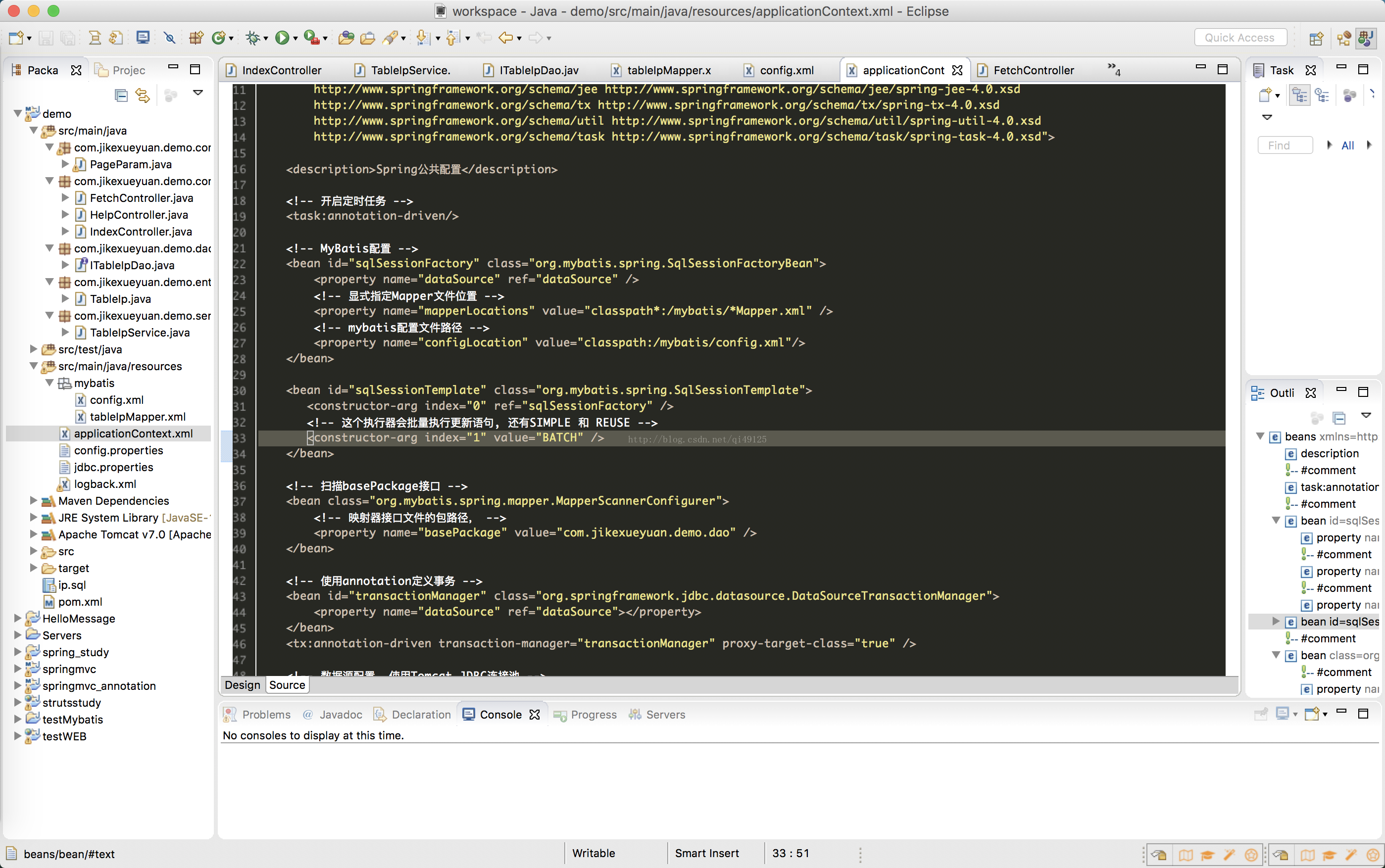This screenshot has height=868, width=1385.
Task: Expand the Maven Dependencies node
Action: click(33, 501)
